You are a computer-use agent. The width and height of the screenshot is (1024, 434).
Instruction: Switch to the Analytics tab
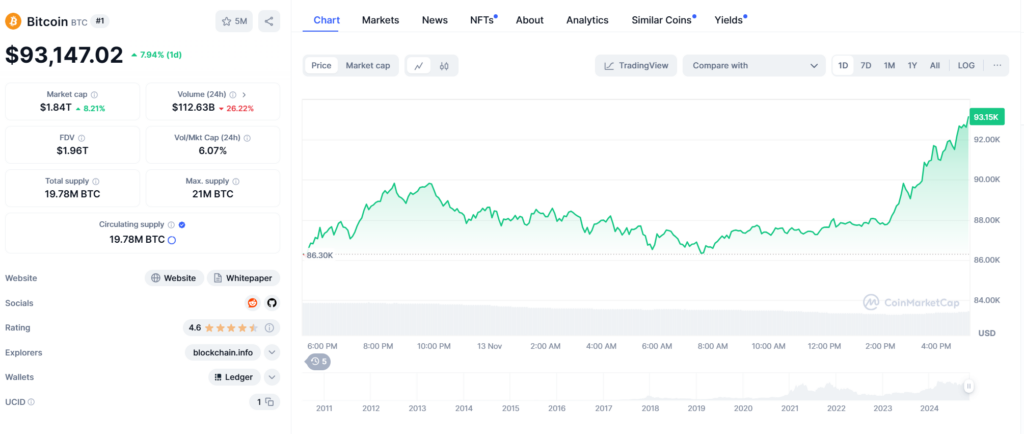click(587, 20)
